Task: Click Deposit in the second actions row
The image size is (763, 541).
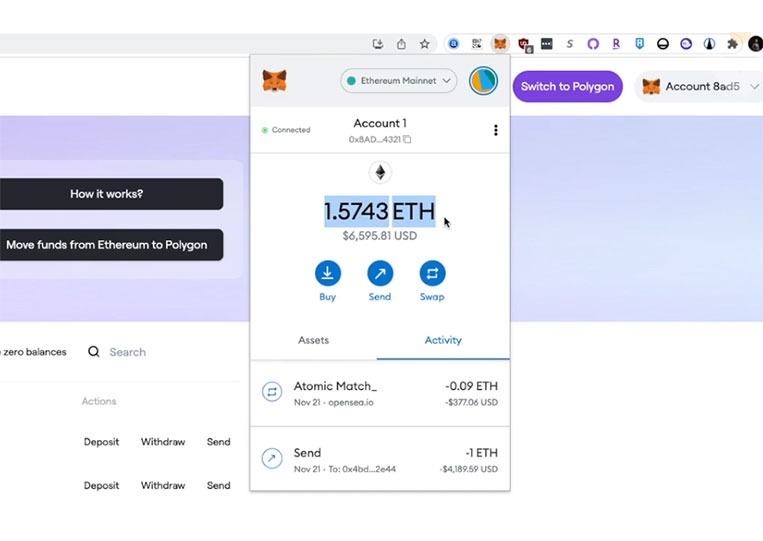Action: [x=101, y=486]
